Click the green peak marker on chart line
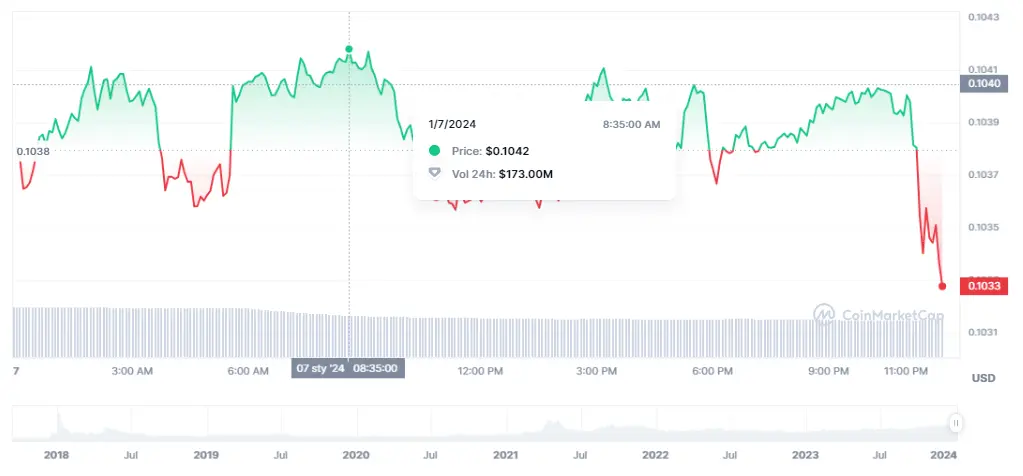1023x476 pixels. pos(349,49)
